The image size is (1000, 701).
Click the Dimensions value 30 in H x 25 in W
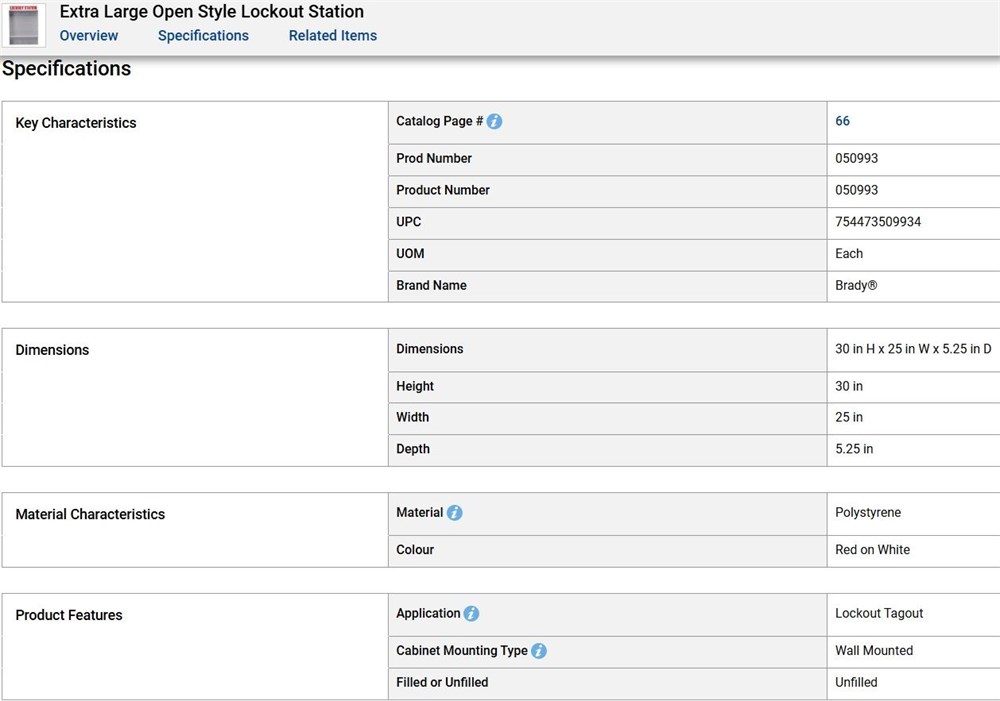pos(912,349)
